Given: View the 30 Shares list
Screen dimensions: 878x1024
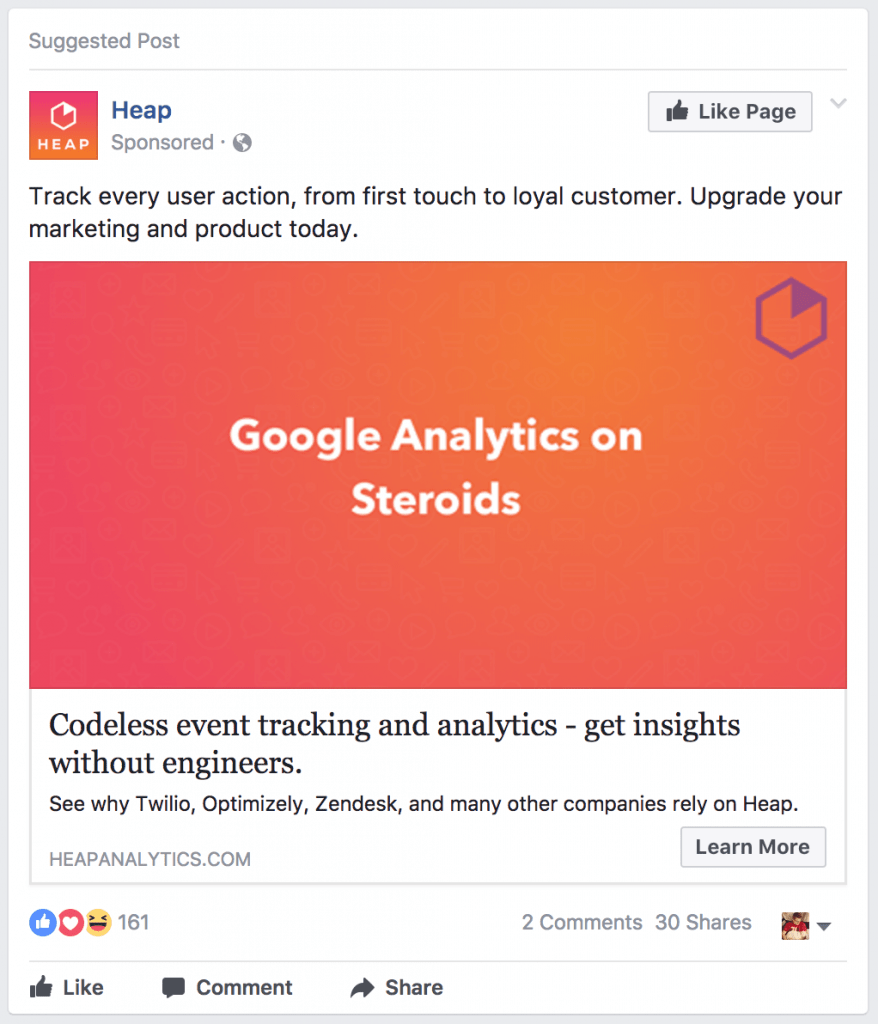Looking at the screenshot, I should (x=703, y=923).
